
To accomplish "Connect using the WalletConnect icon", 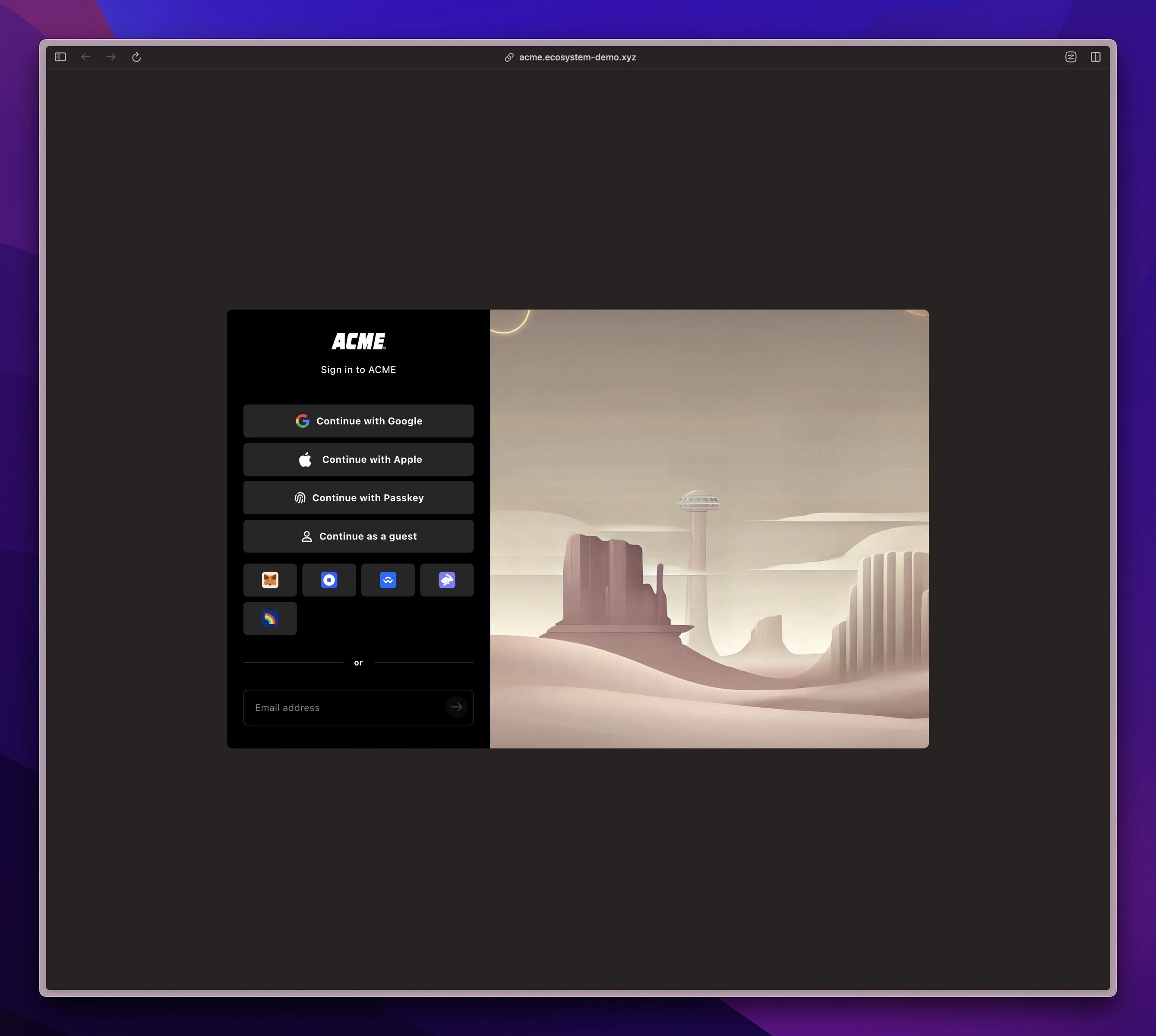I will tap(388, 580).
